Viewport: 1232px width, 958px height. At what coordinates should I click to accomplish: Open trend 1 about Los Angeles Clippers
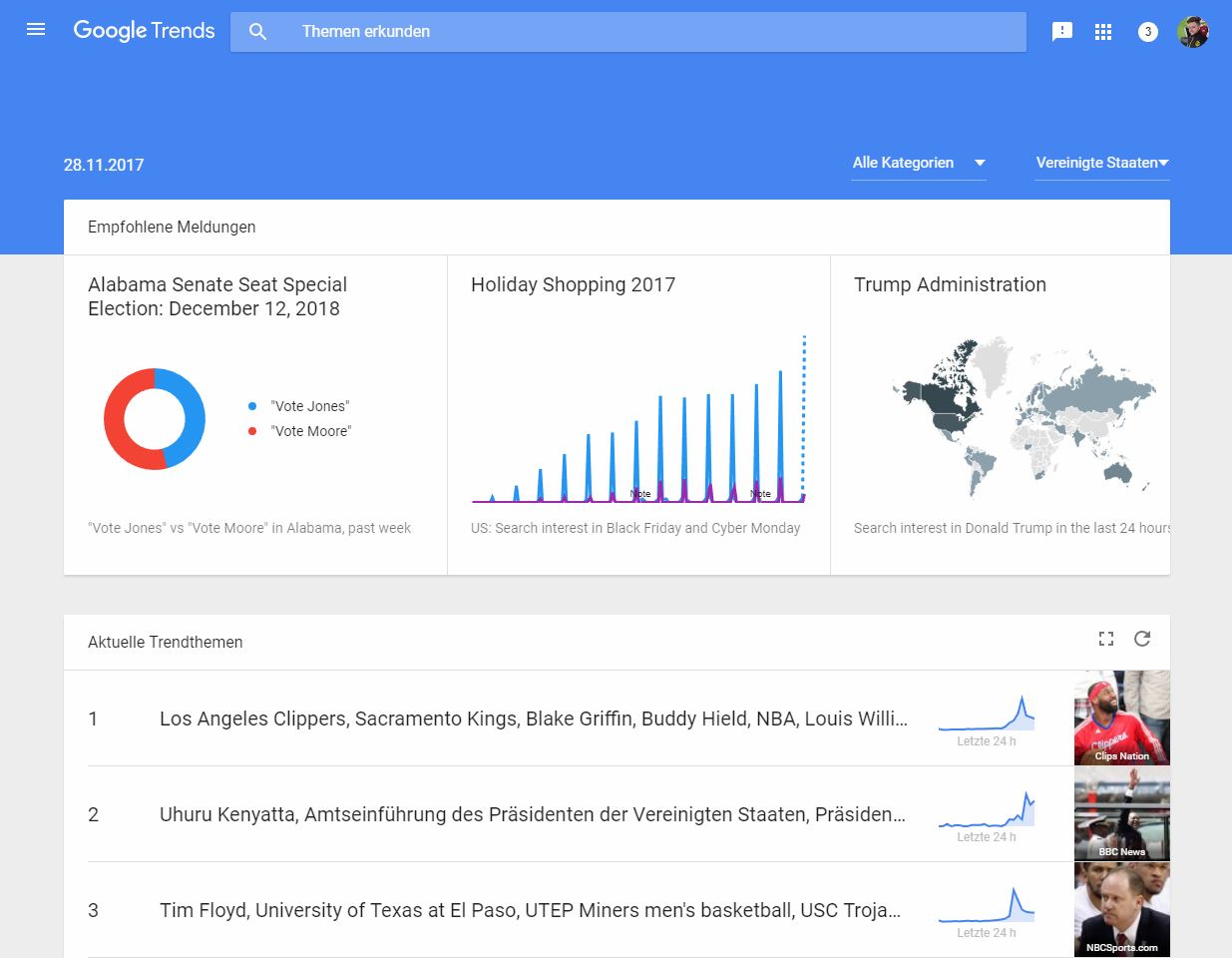point(534,718)
